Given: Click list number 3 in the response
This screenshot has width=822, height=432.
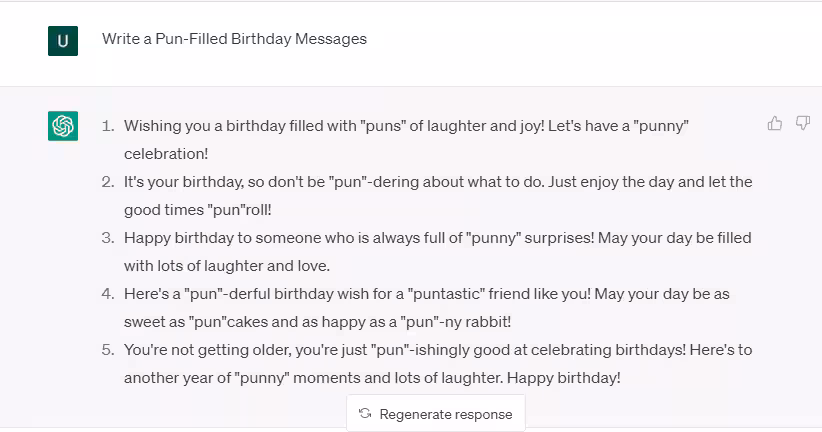Looking at the screenshot, I should point(108,239).
